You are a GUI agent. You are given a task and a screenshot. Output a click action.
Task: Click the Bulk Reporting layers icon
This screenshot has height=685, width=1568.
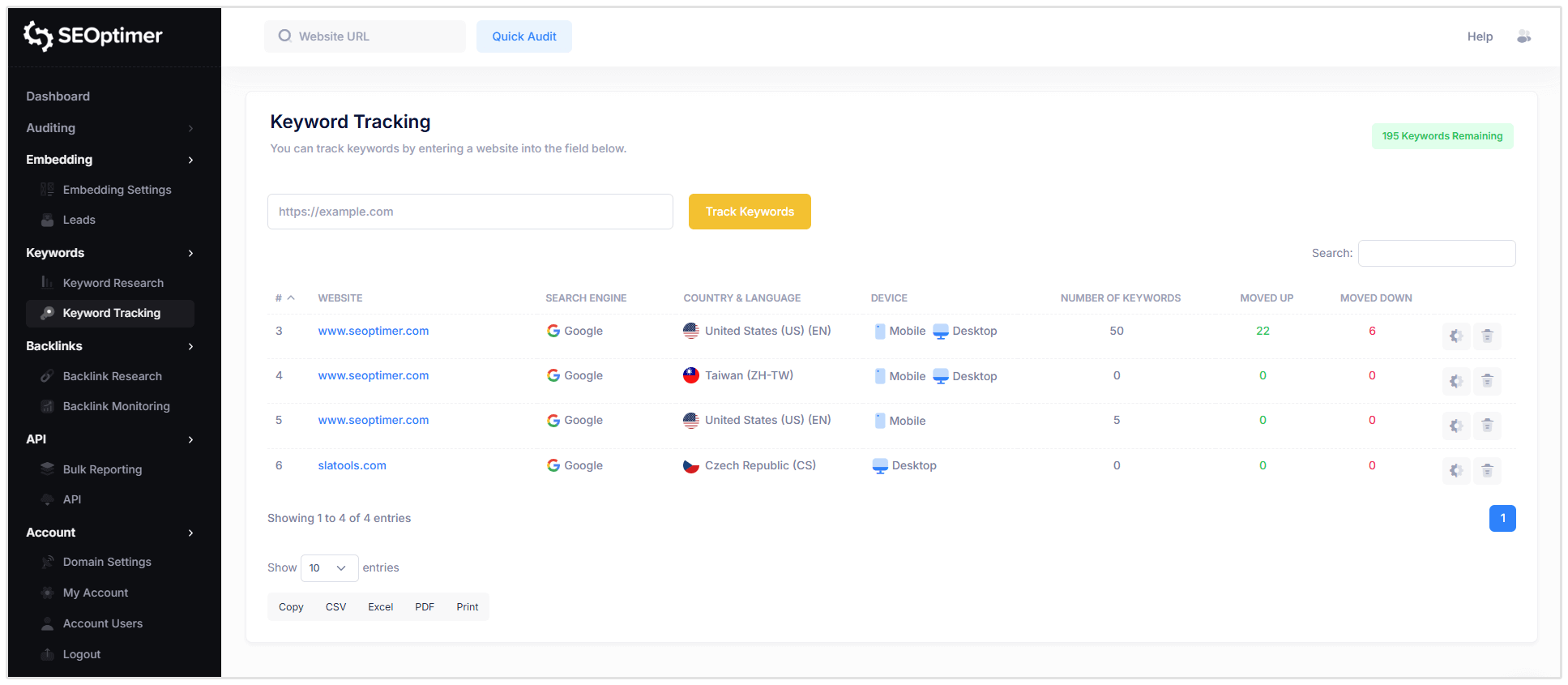pyautogui.click(x=48, y=469)
